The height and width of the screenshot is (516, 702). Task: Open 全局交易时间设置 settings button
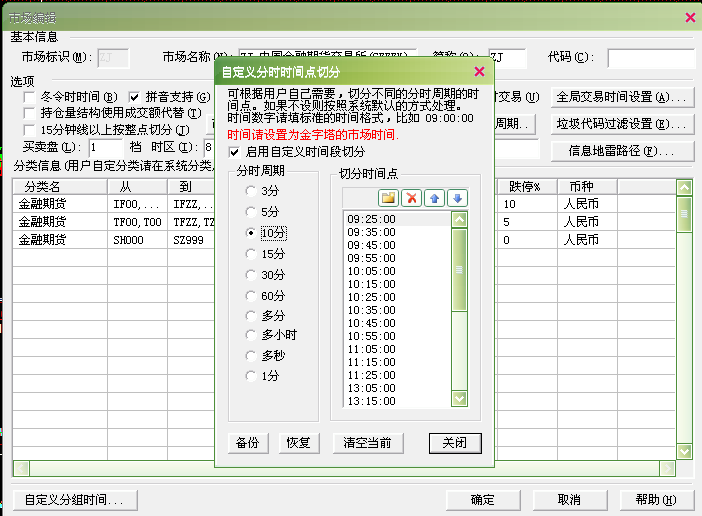(x=624, y=97)
